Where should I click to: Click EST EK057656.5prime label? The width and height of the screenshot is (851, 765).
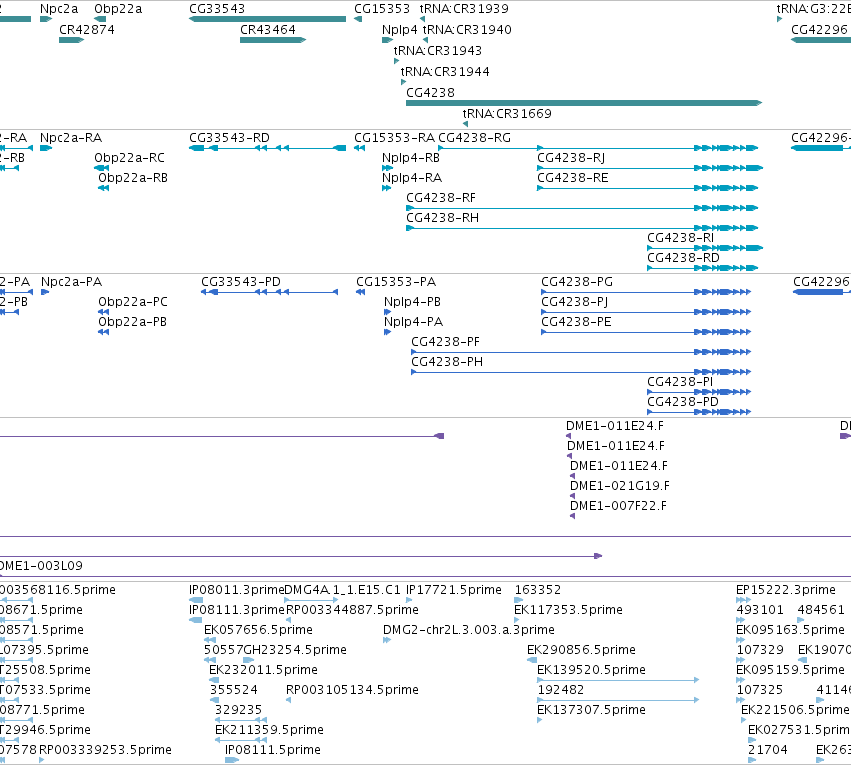pyautogui.click(x=258, y=630)
